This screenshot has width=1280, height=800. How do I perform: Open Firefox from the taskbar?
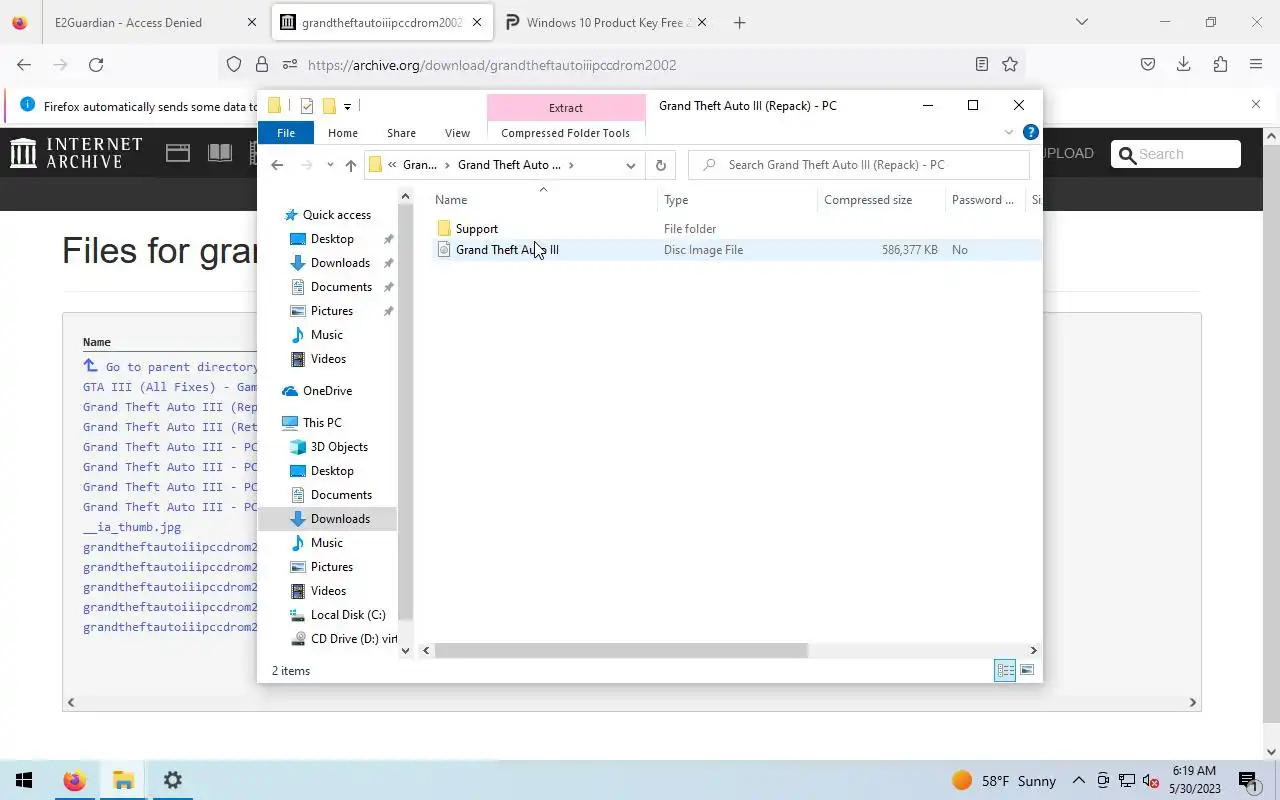point(74,780)
